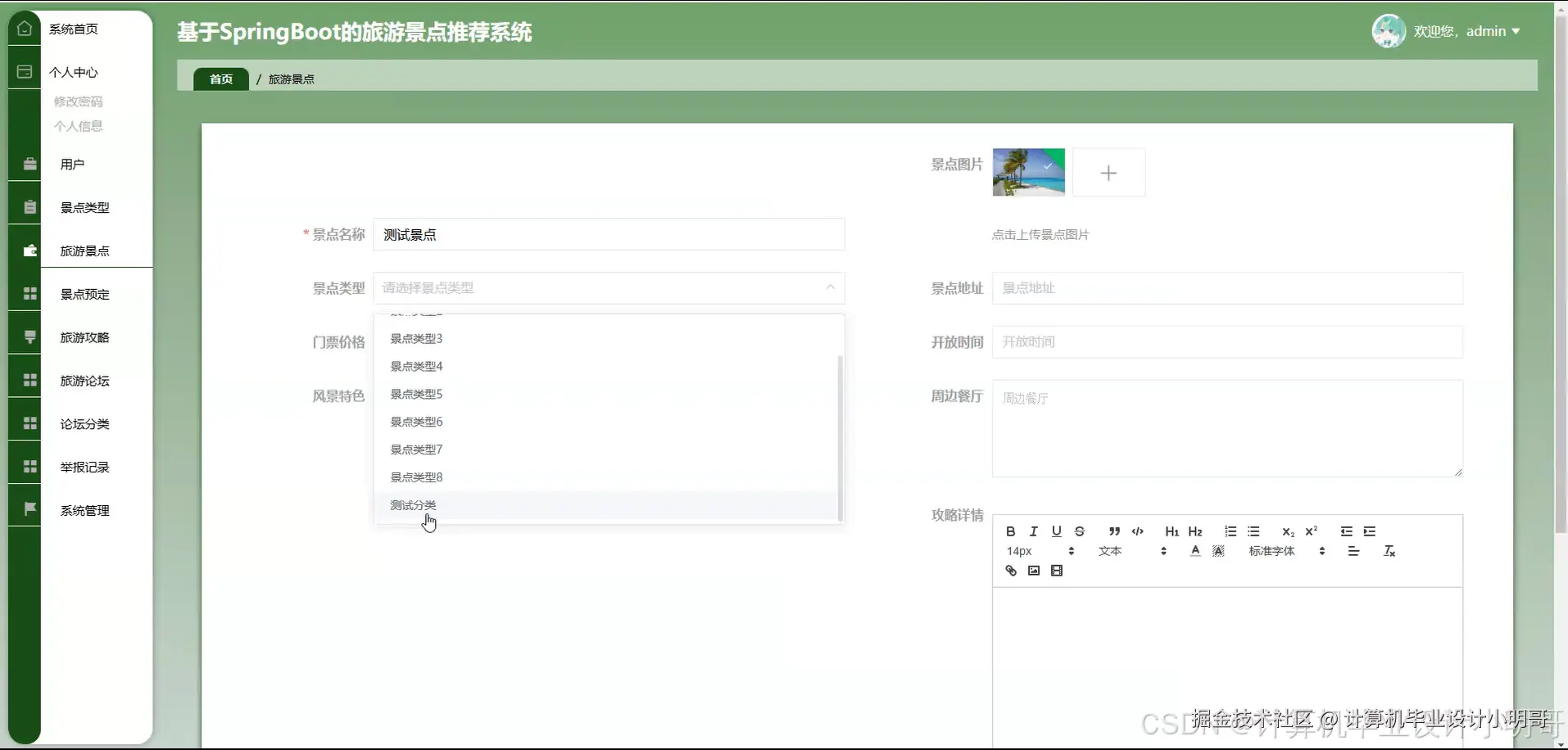The width and height of the screenshot is (1568, 750).
Task: Collapse the 景点类型 selection dropdown
Action: (x=830, y=287)
